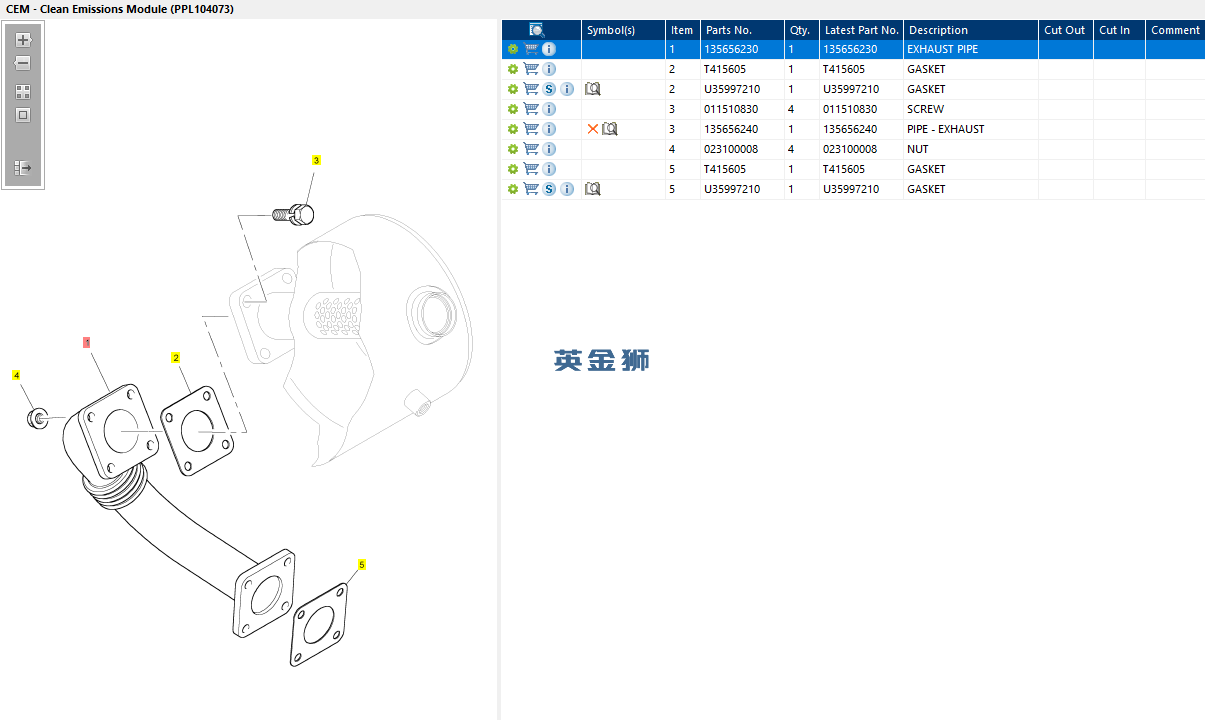Click the Description column header
Image resolution: width=1205 pixels, height=720 pixels.
(x=971, y=30)
